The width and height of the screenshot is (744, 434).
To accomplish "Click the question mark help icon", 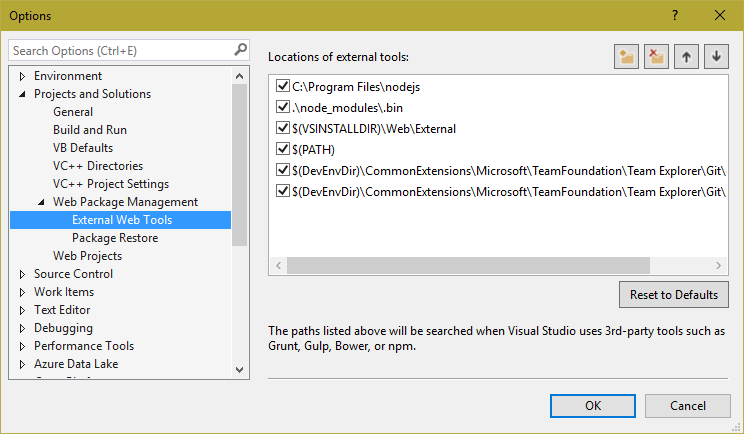I will tap(675, 15).
